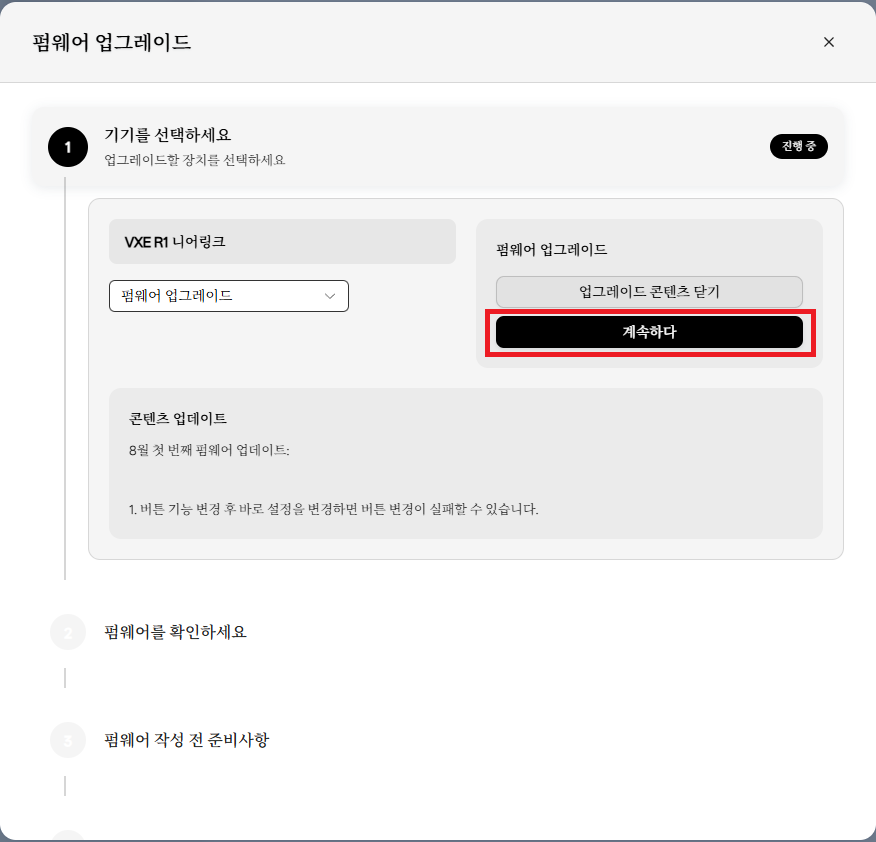Viewport: 876px width, 842px height.
Task: Open step 펌웨어 작성 전 준비사항
Action: (187, 740)
